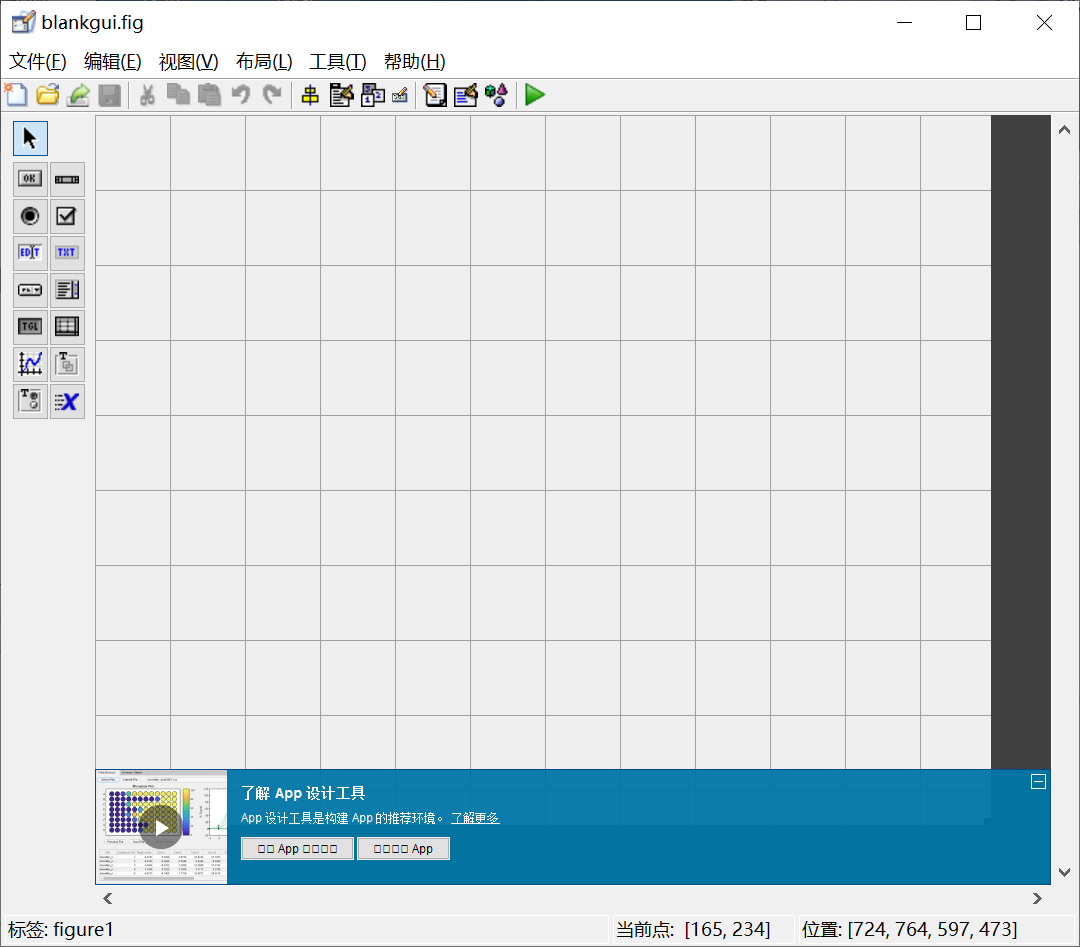Screen dimensions: 1080x947
Task: Open an existing figure file
Action: pos(48,94)
